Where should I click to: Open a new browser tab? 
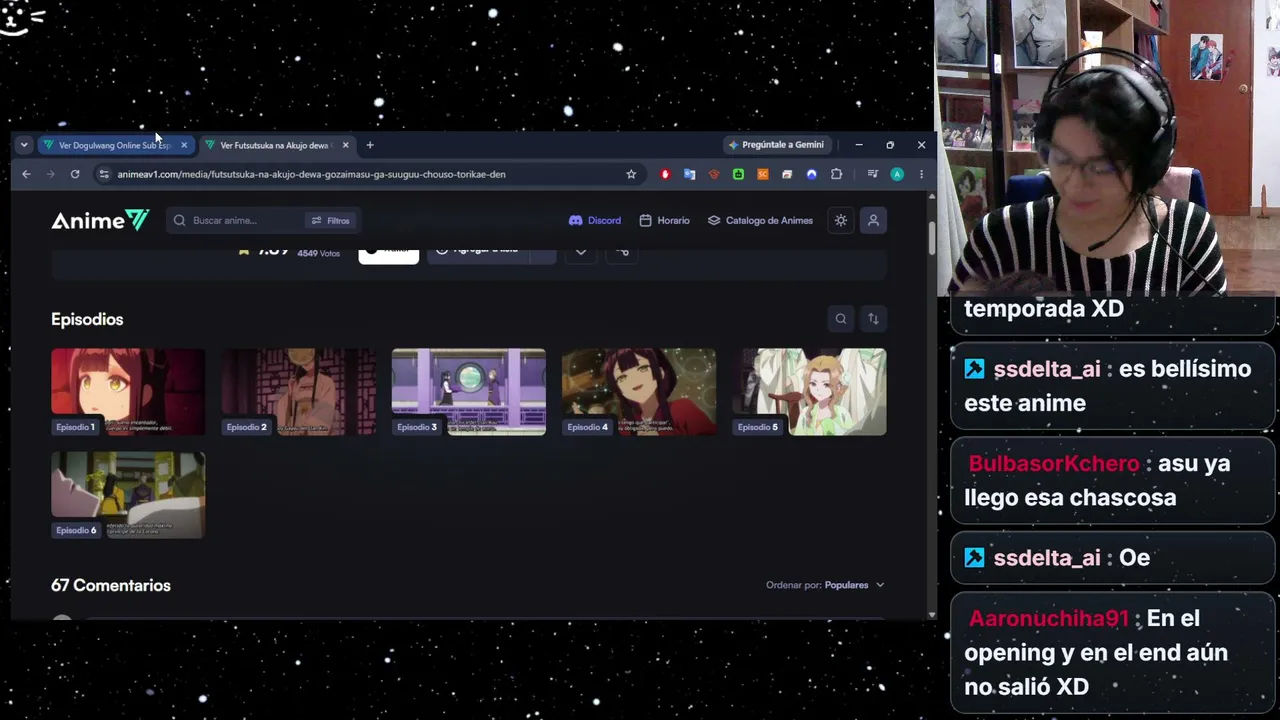click(x=370, y=145)
